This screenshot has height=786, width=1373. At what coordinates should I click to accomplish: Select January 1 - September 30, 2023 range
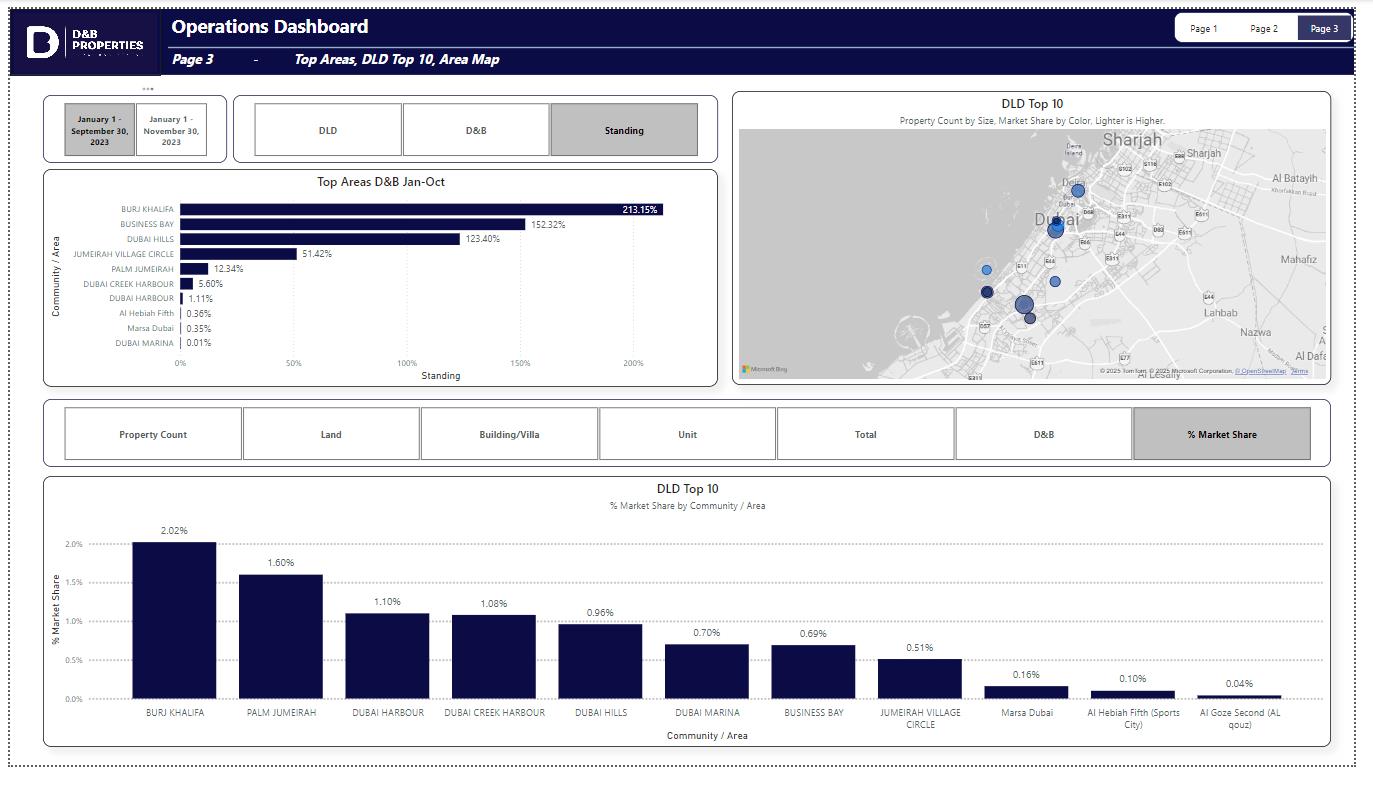[100, 130]
